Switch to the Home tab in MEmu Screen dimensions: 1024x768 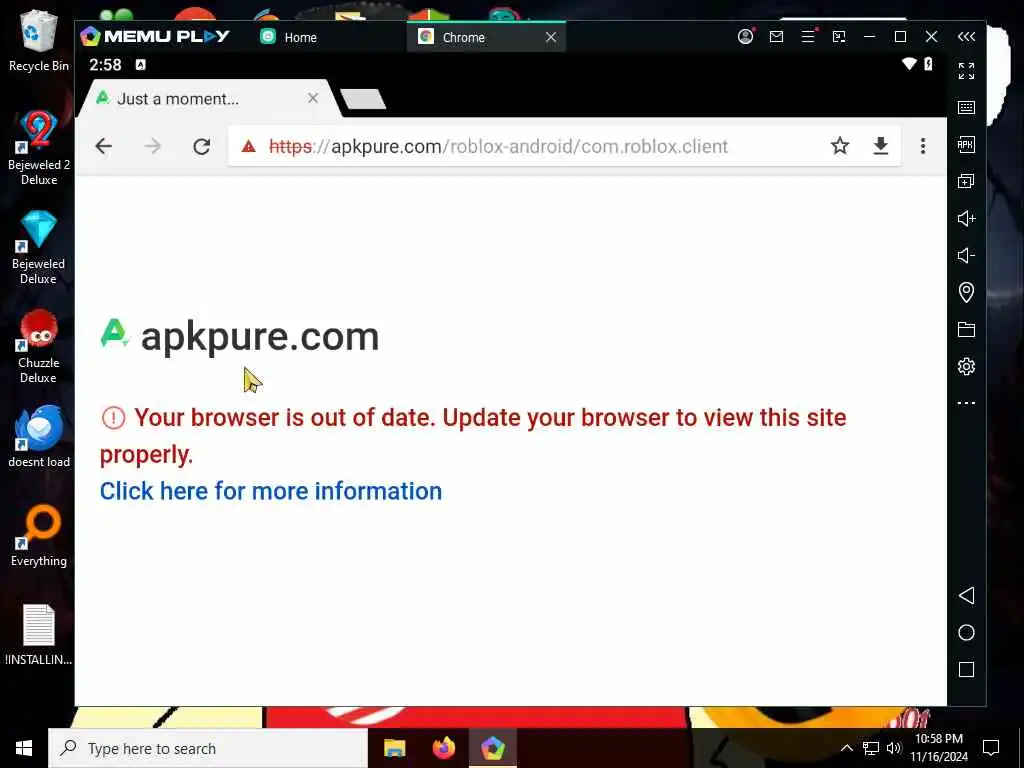288,37
